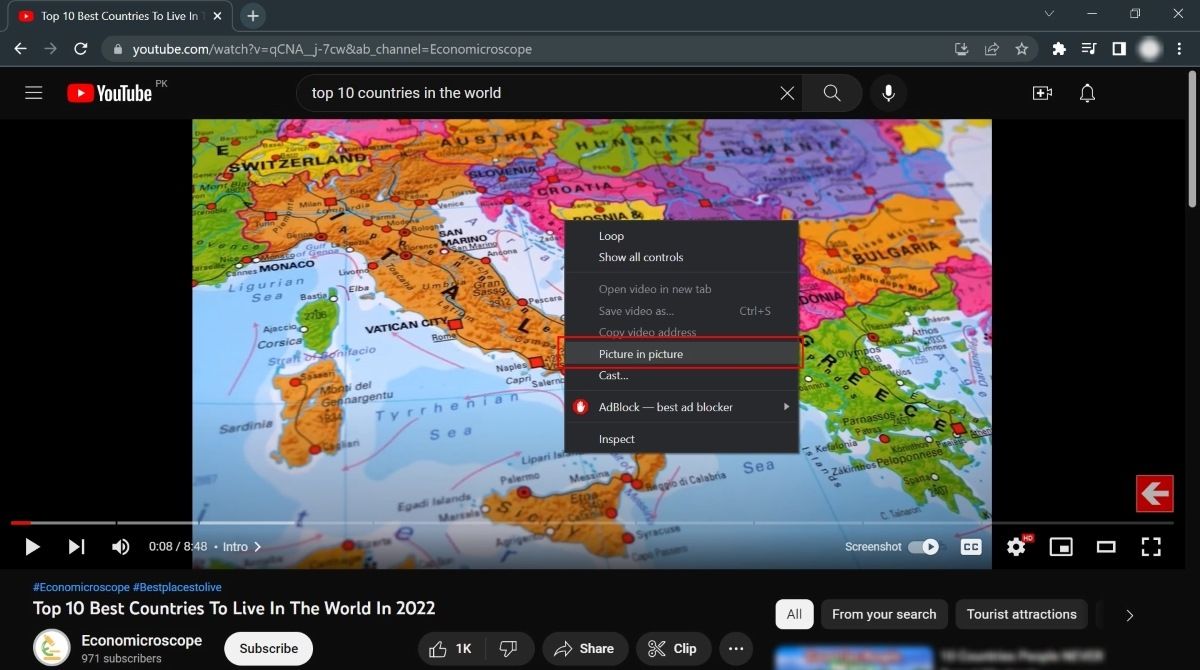Viewport: 1200px width, 670px height.
Task: Click the Create video icon
Action: pos(1042,92)
